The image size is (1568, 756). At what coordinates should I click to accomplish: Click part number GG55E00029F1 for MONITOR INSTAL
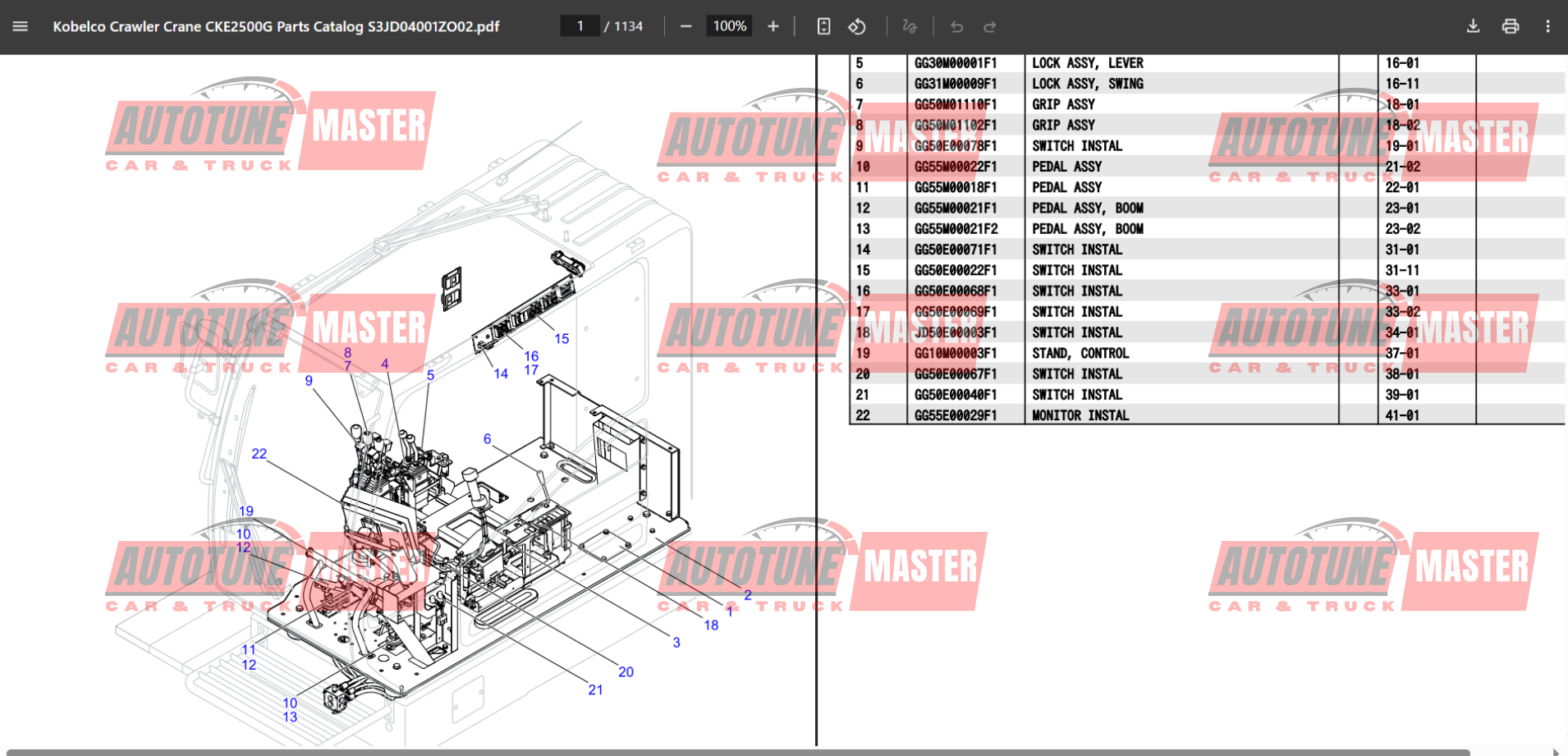click(x=956, y=415)
